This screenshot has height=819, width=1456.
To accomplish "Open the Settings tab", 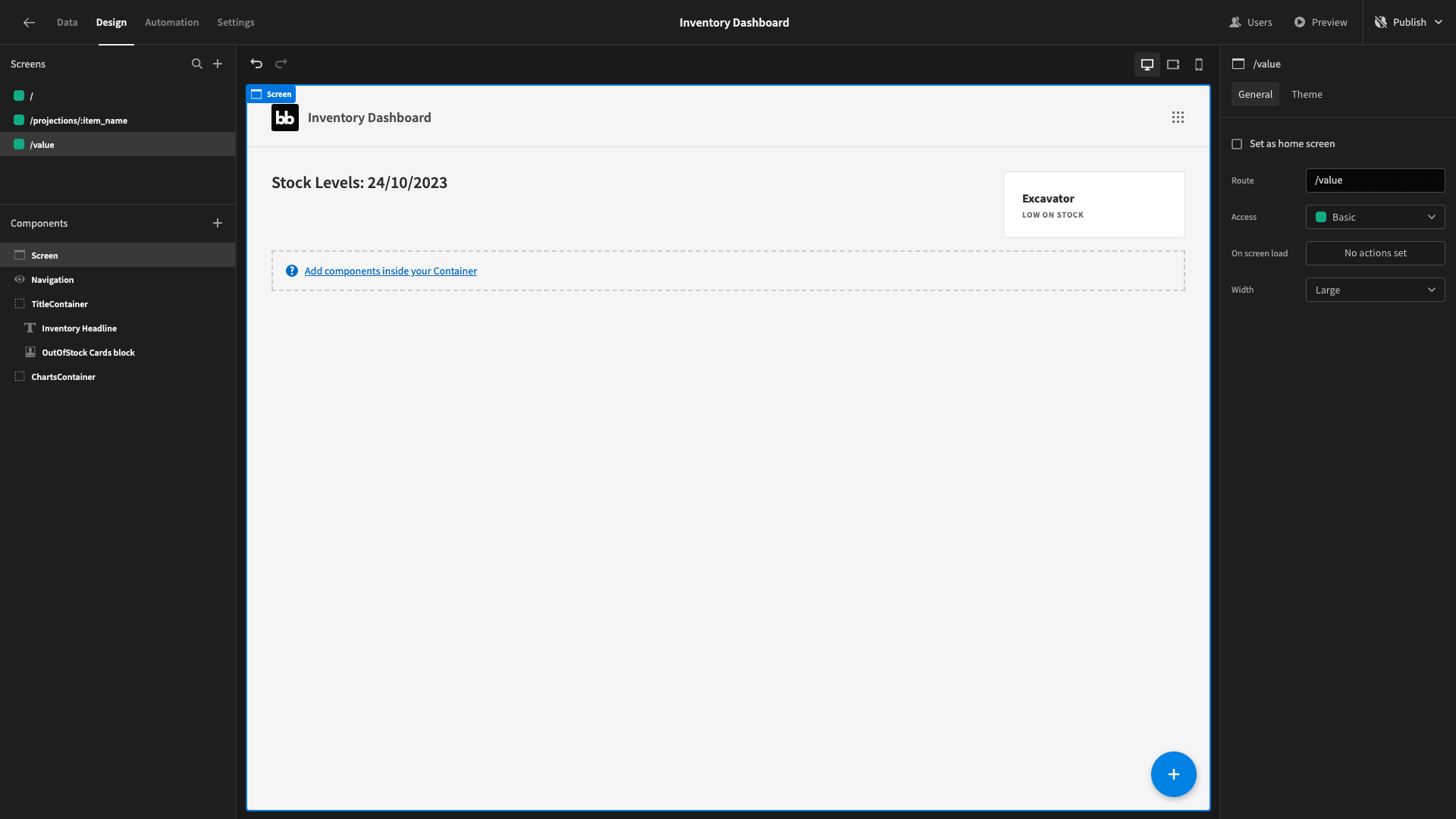I will tap(236, 23).
